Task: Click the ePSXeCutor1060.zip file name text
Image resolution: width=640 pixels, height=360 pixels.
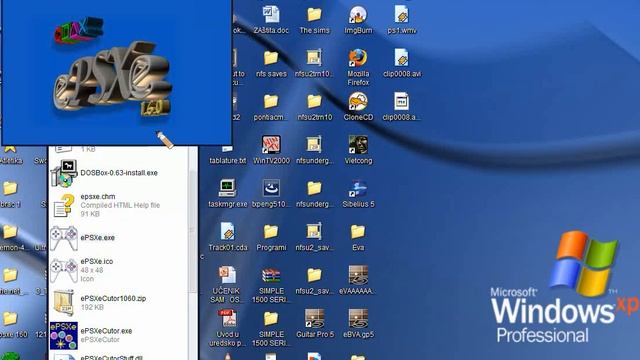Action: 113,298
